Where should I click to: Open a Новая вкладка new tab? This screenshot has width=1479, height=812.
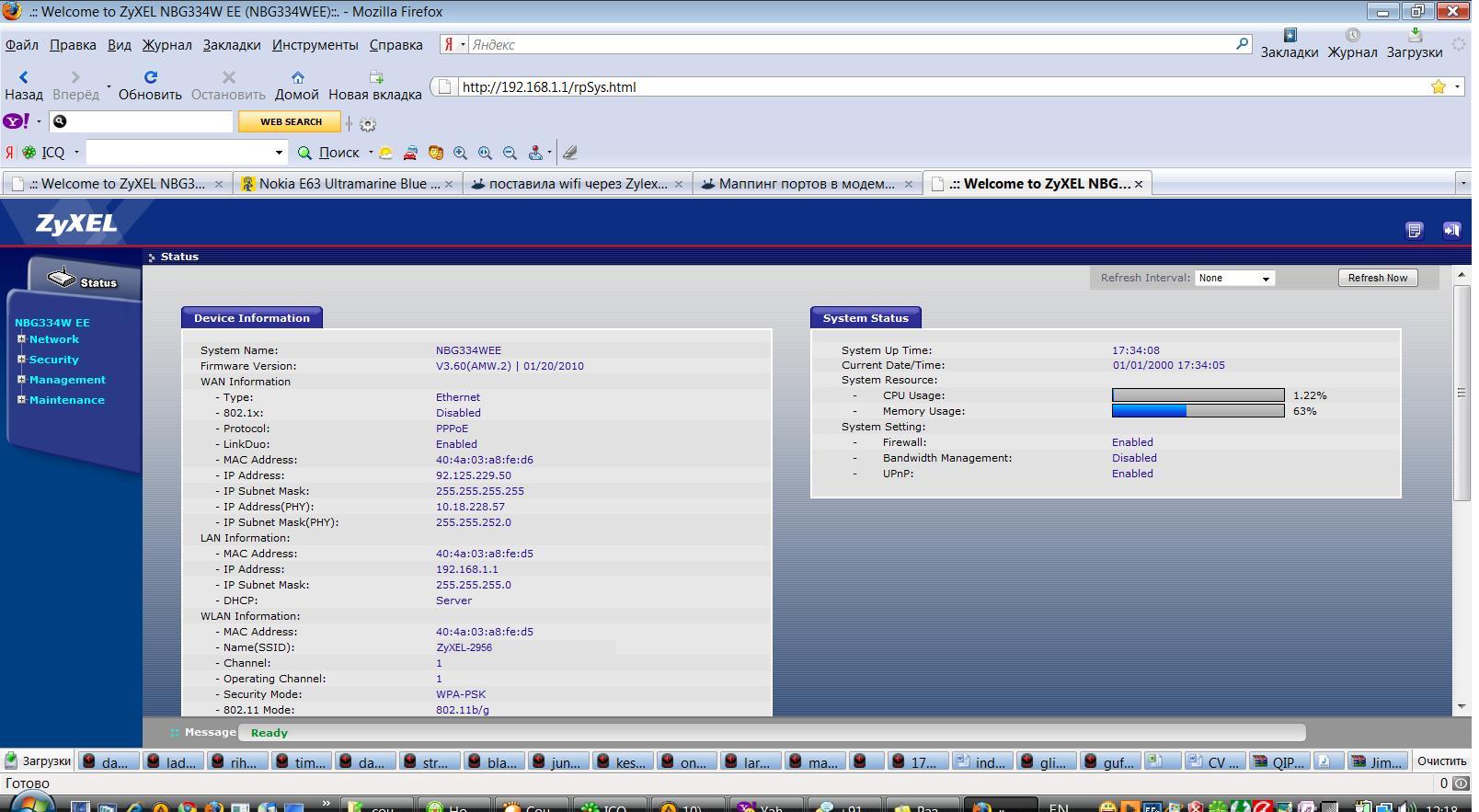coord(375,86)
